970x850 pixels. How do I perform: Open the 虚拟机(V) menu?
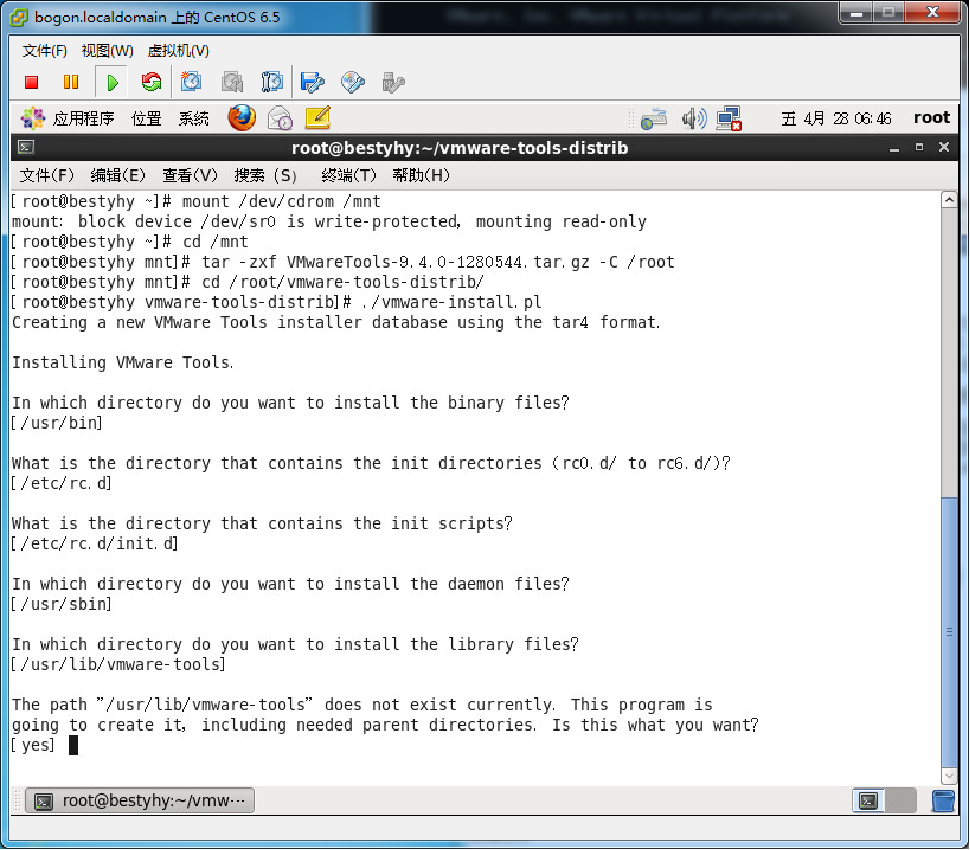pyautogui.click(x=178, y=51)
